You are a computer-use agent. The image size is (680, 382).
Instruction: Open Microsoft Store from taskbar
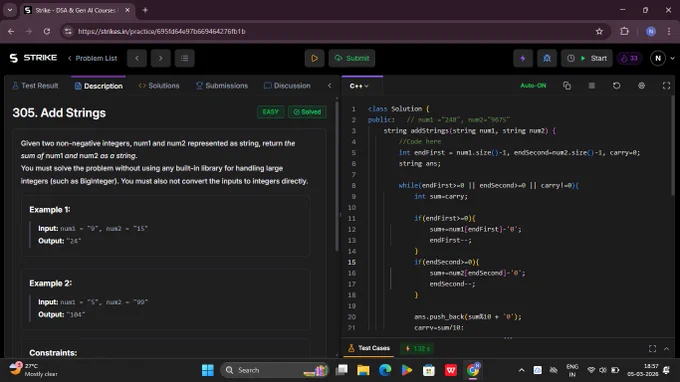(x=429, y=370)
